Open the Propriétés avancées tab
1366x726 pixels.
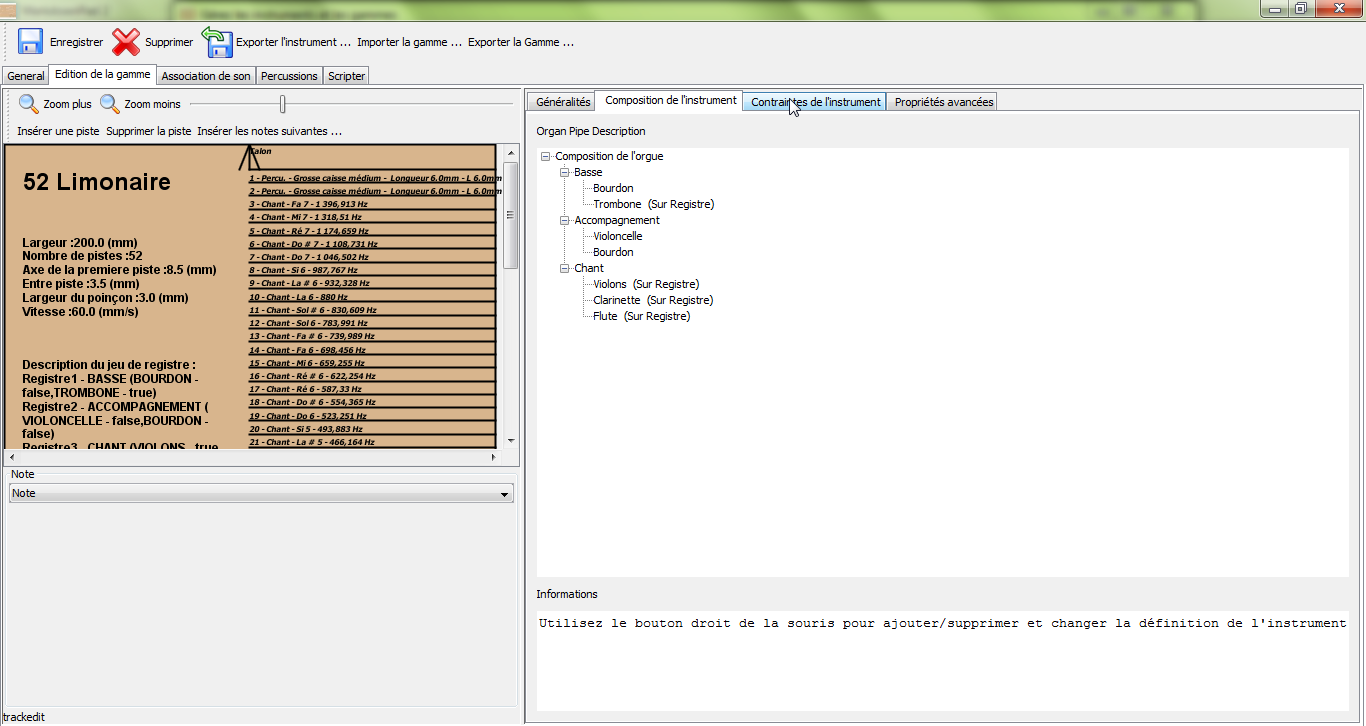[943, 102]
